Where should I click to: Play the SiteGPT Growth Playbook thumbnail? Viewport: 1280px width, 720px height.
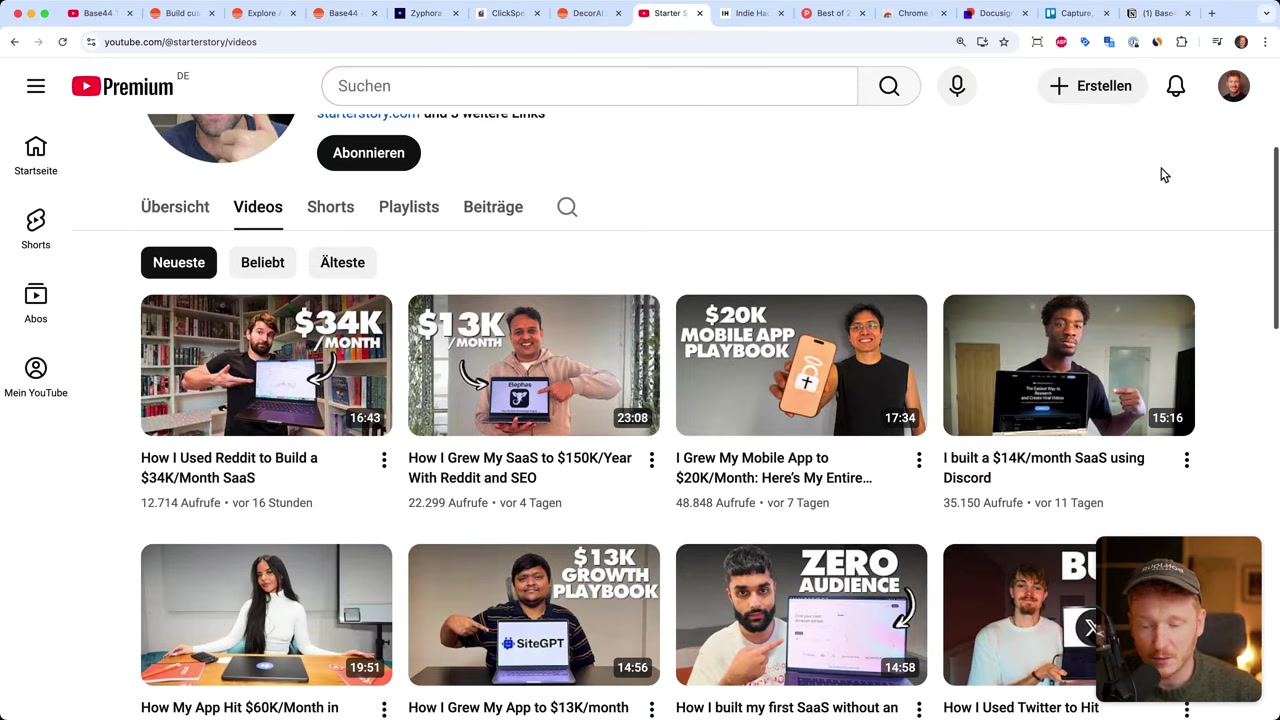tap(534, 615)
